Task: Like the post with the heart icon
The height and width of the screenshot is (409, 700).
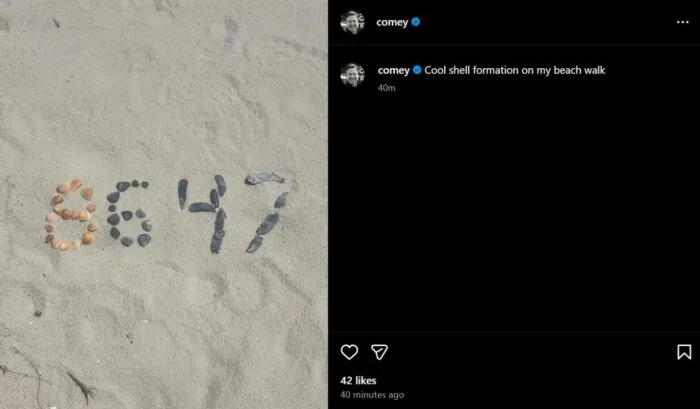Action: point(349,352)
